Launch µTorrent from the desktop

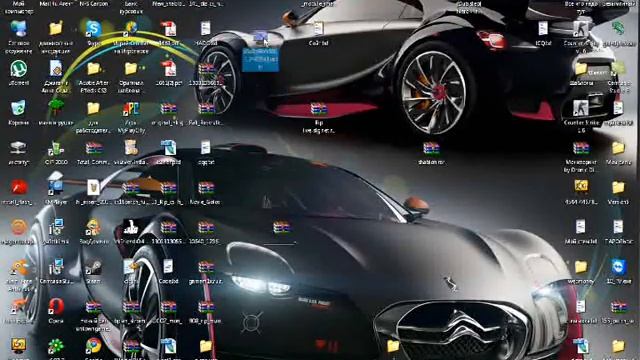[18, 69]
